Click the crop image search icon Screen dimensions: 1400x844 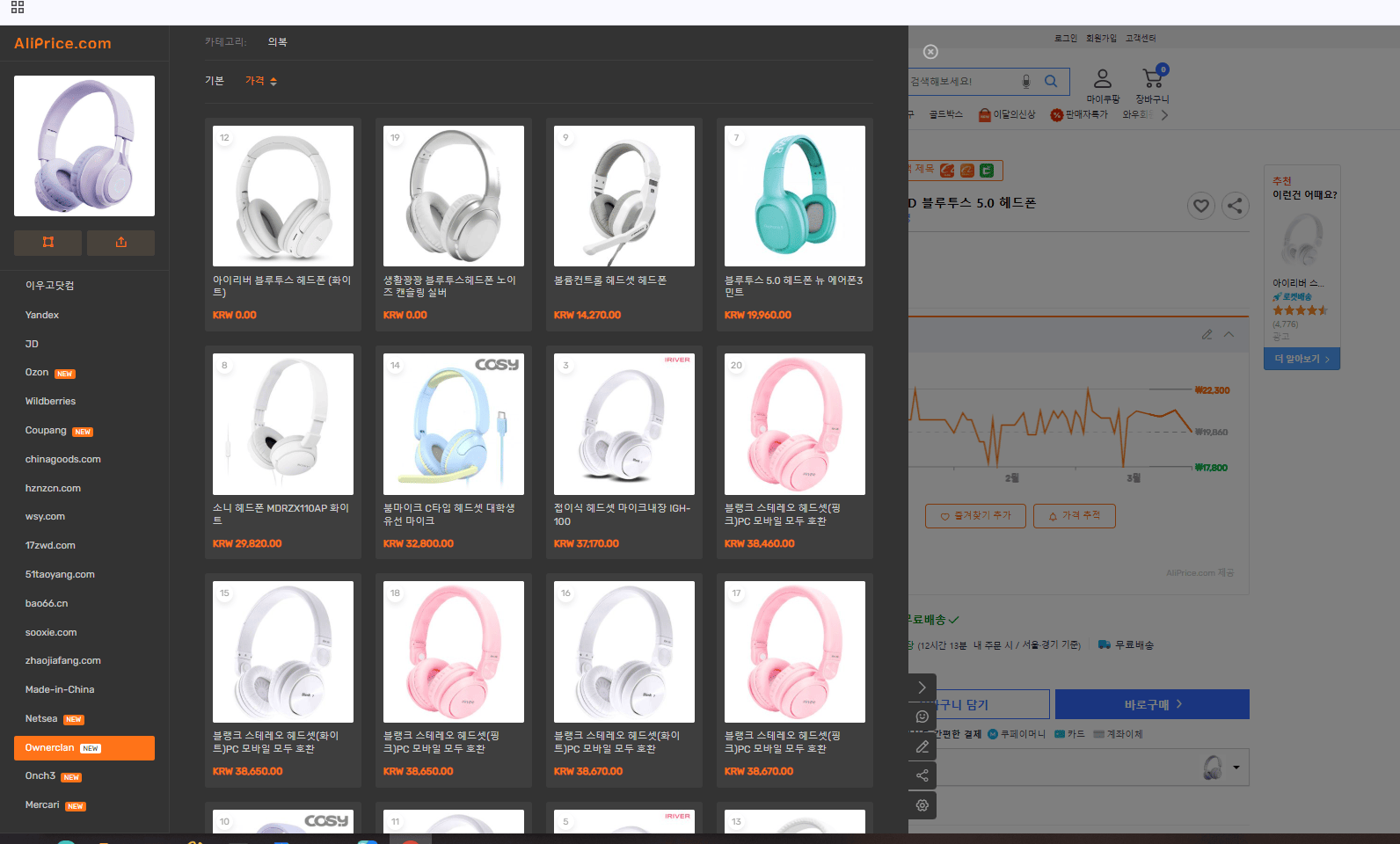coord(48,243)
